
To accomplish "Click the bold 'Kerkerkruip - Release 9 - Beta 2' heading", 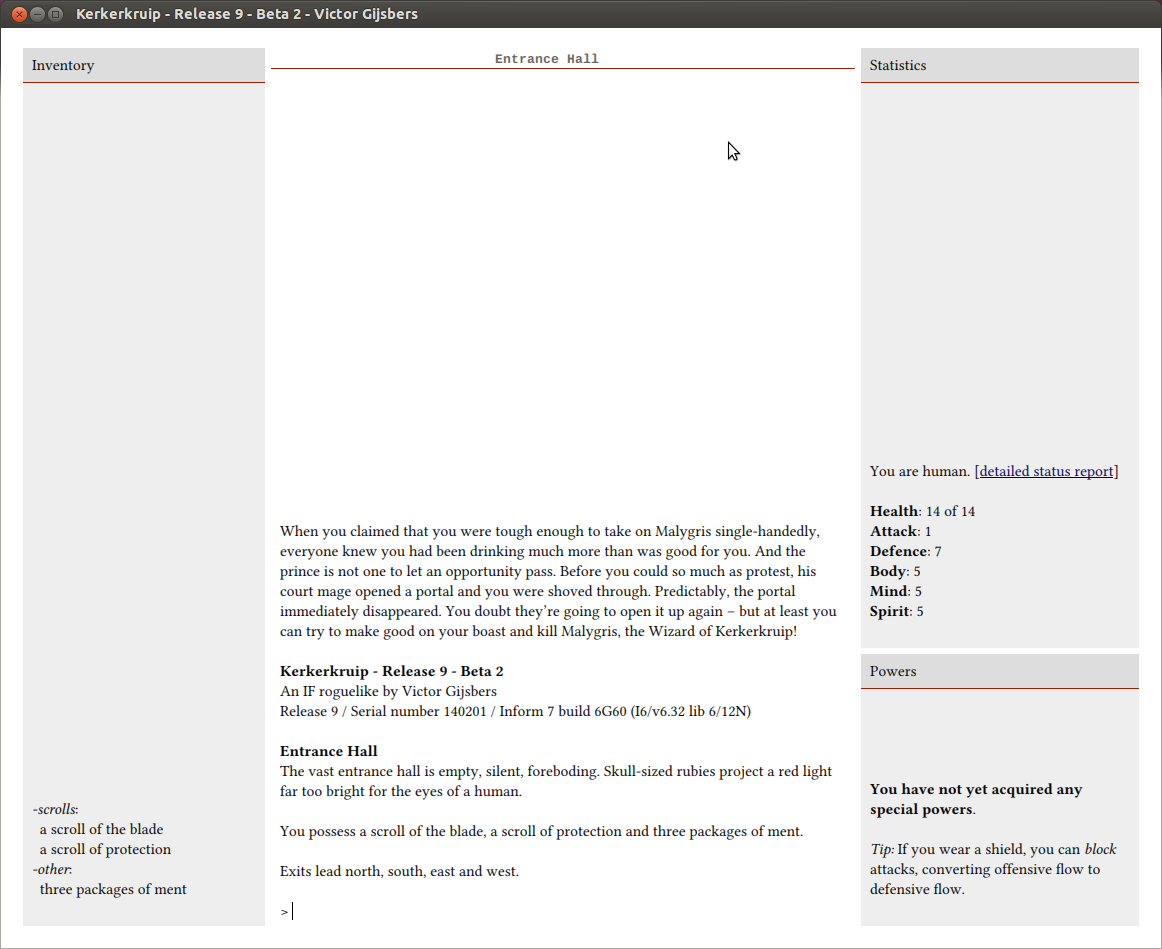I will pos(391,671).
